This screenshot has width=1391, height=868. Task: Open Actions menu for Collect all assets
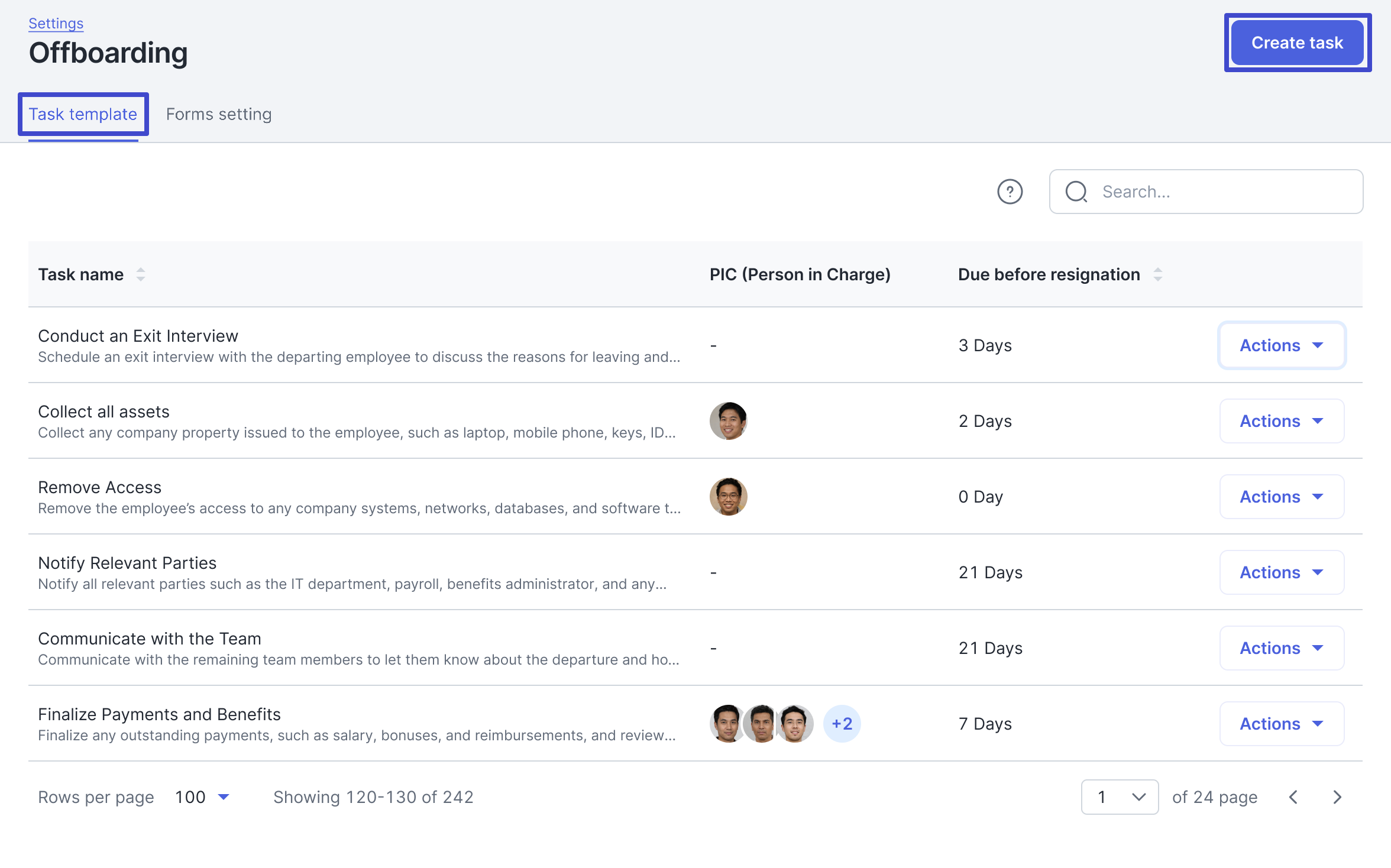(1282, 421)
